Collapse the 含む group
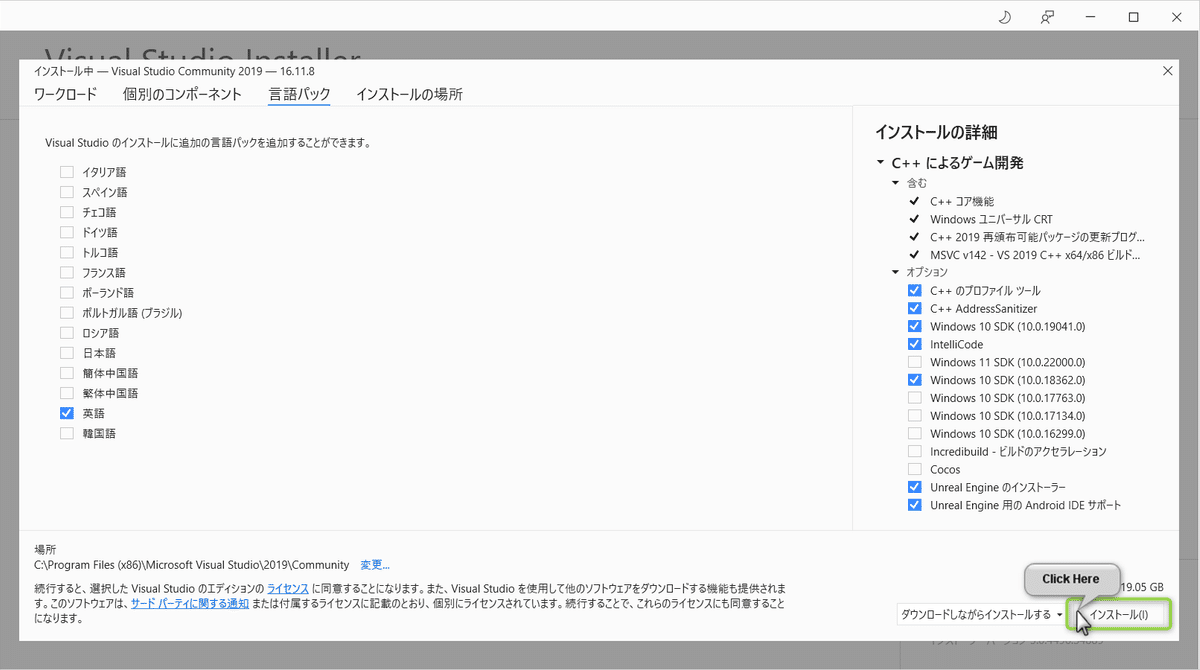This screenshot has height=670, width=1200. click(x=896, y=183)
